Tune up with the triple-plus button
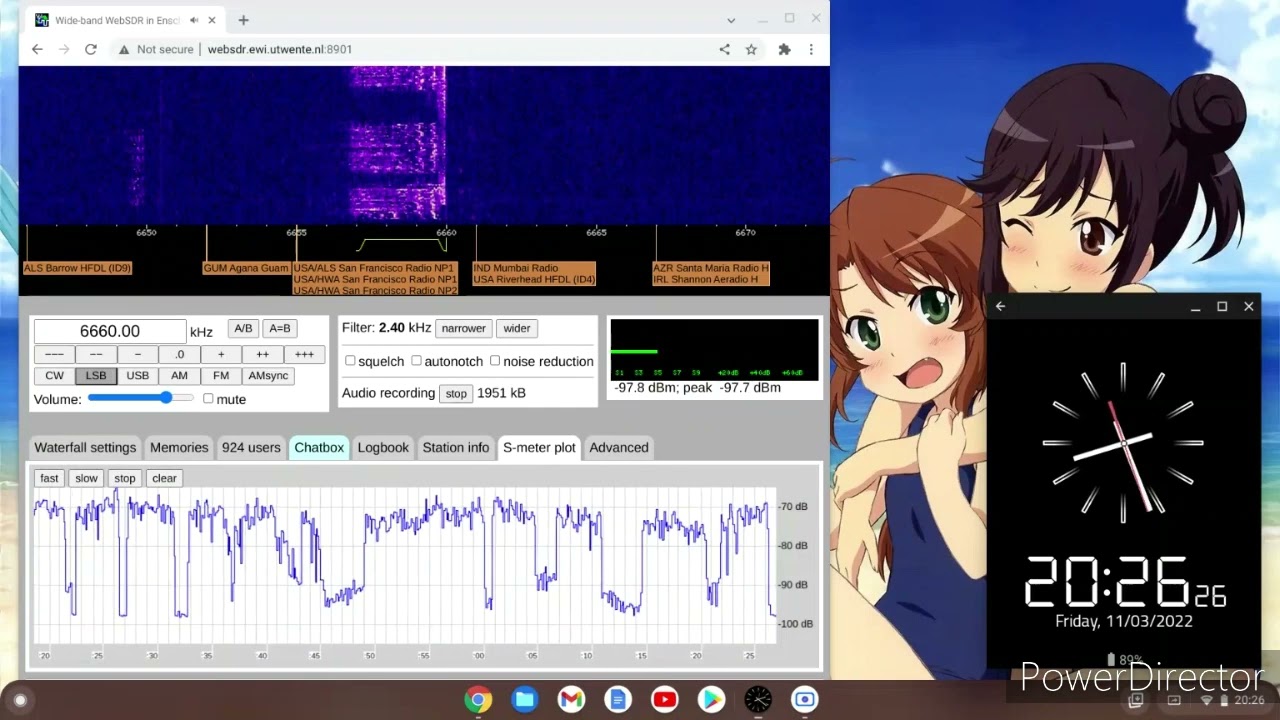Viewport: 1280px width, 720px height. tap(304, 354)
